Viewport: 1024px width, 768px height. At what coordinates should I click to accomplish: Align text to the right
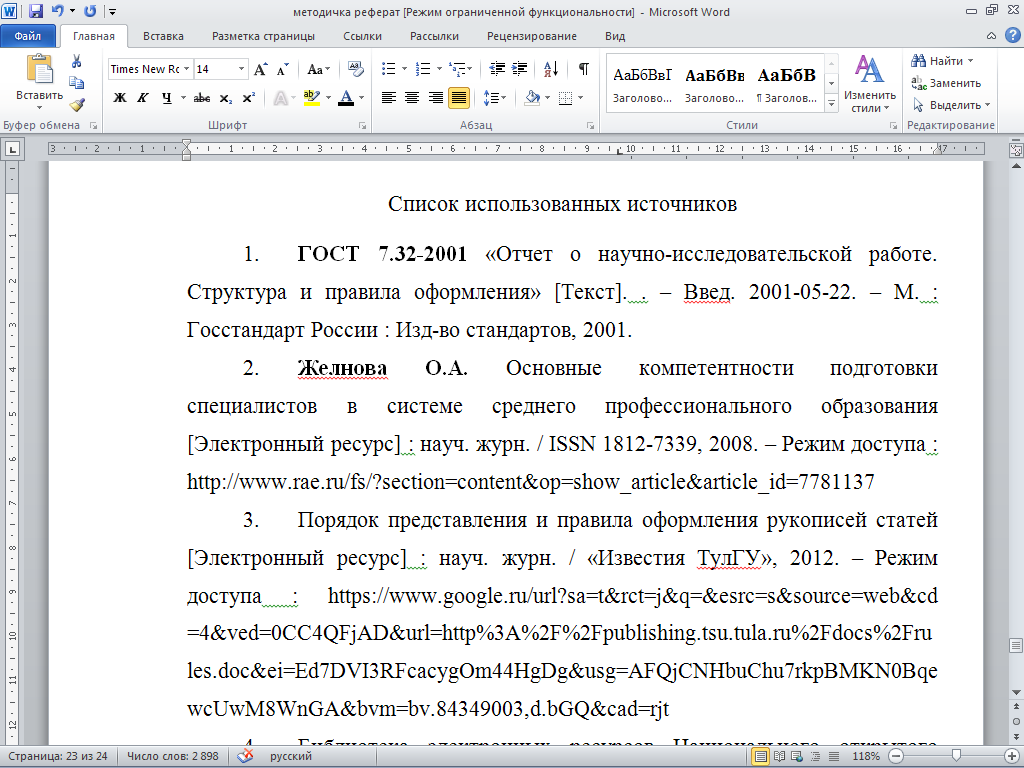click(435, 98)
